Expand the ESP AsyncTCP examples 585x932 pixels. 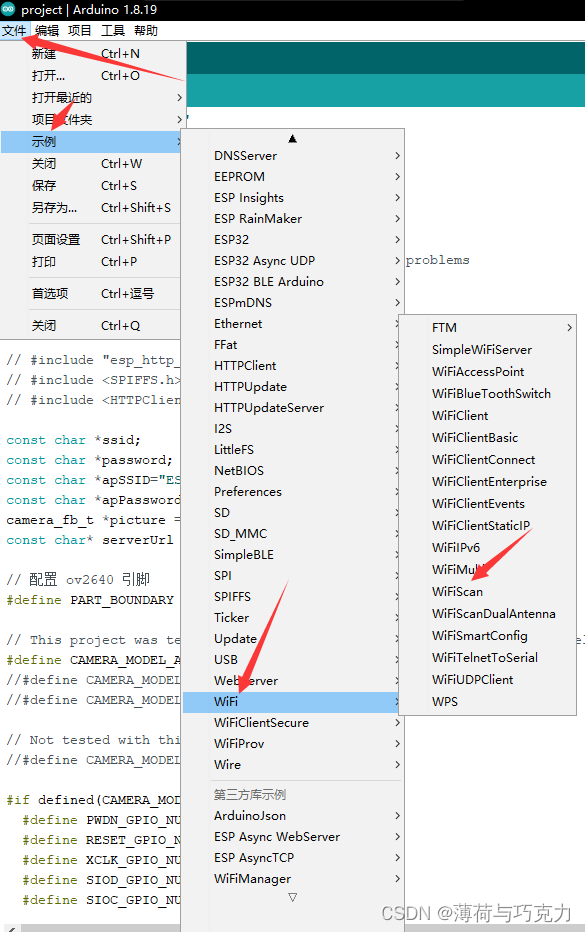click(x=293, y=858)
